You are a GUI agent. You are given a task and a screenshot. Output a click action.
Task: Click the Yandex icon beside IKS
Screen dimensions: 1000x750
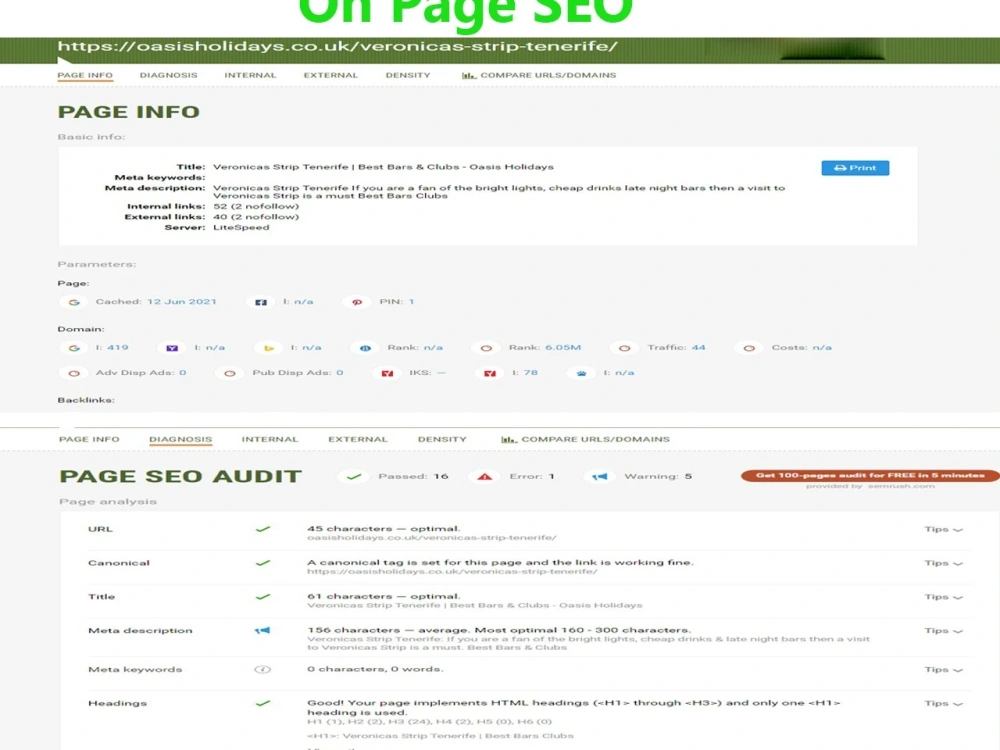tap(387, 374)
